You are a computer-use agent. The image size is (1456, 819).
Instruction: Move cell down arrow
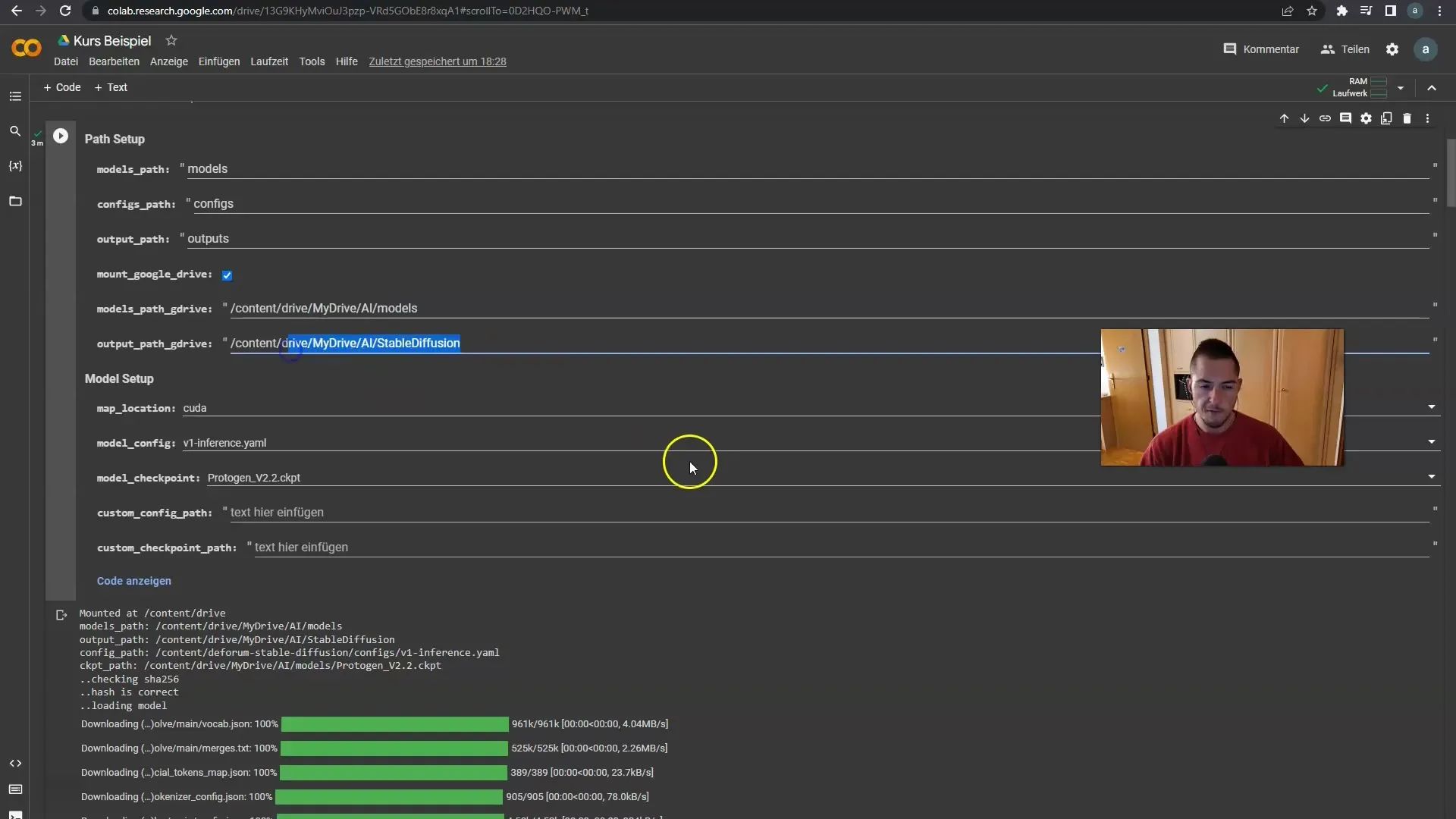point(1304,118)
